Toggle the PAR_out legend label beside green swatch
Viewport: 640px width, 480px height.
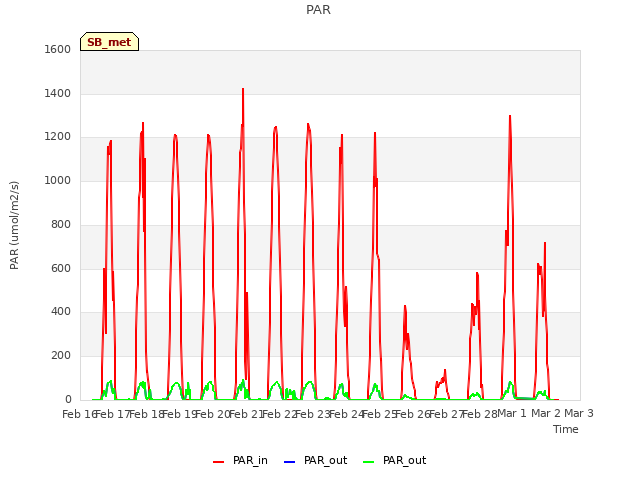(404, 460)
